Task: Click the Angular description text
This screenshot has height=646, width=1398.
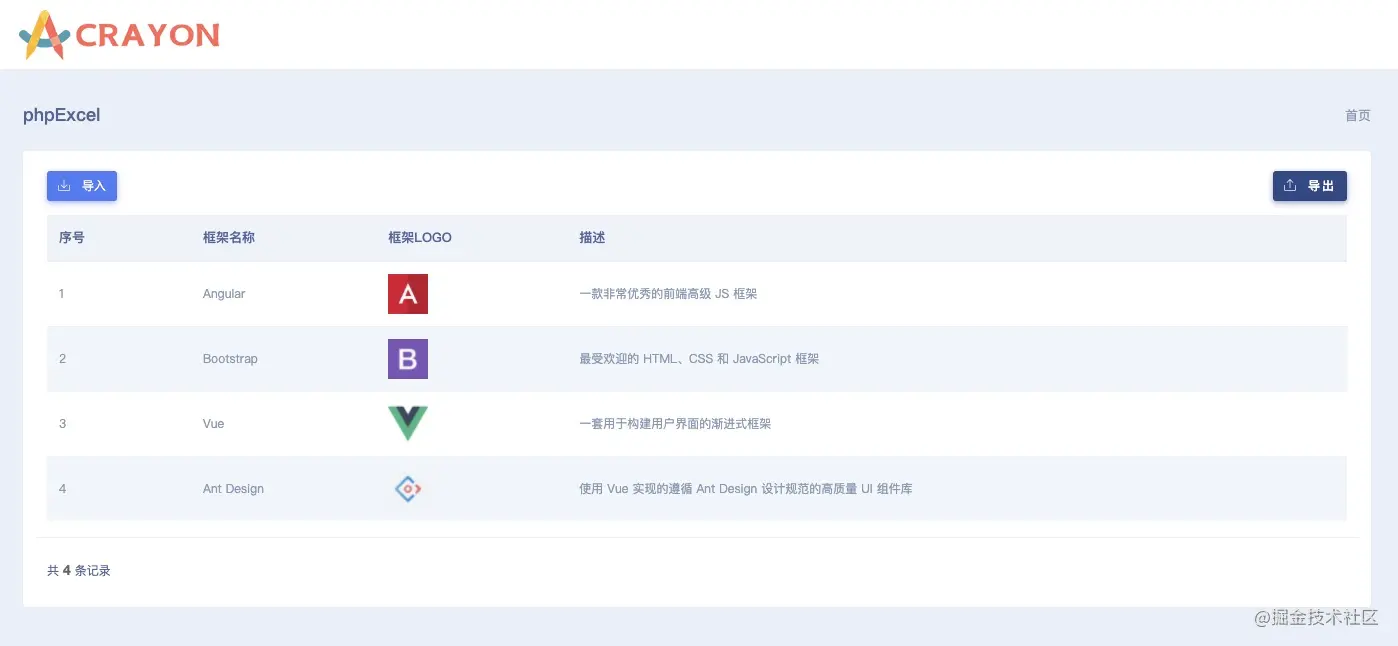Action: click(668, 294)
